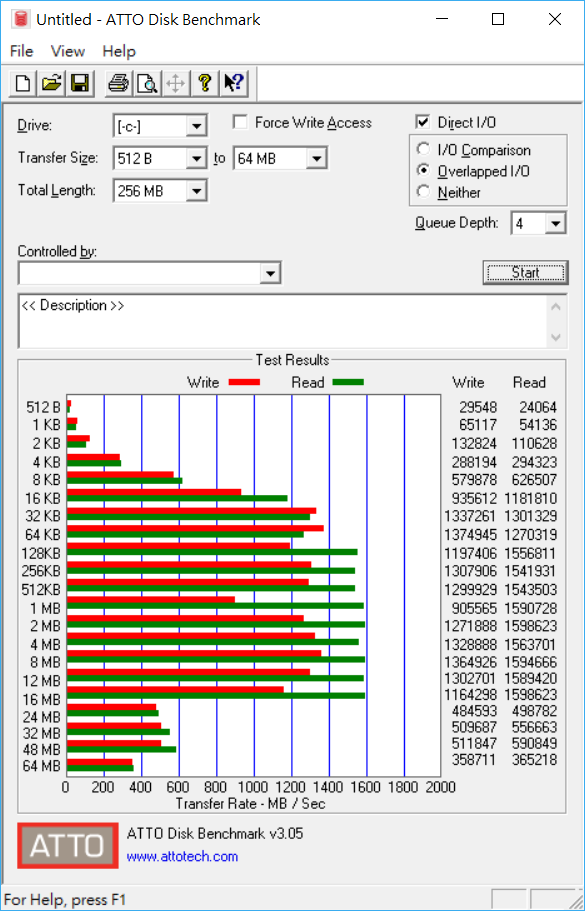This screenshot has width=585, height=911.
Task: Select the Overlapped I/O radio option
Action: click(424, 171)
